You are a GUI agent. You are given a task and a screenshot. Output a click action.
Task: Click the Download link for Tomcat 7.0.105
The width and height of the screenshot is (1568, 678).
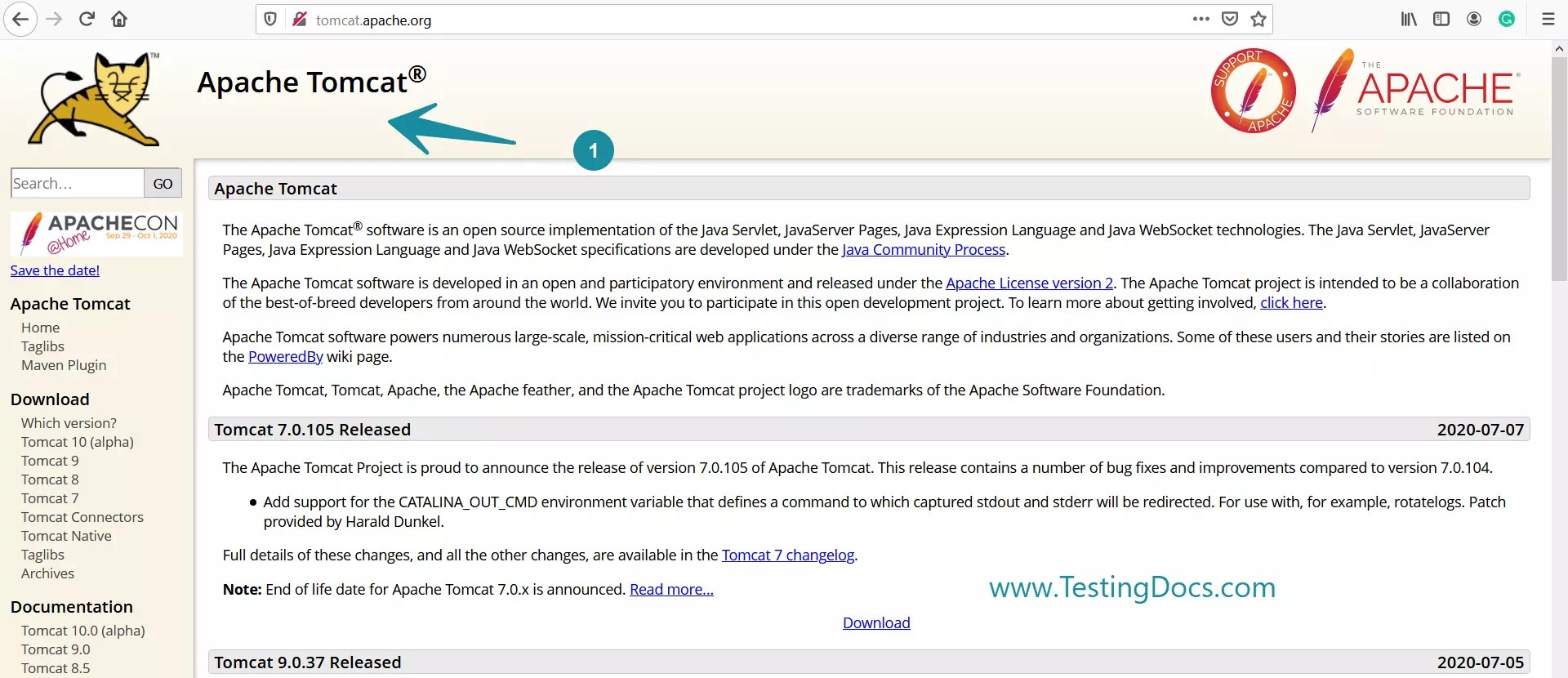[x=876, y=623]
